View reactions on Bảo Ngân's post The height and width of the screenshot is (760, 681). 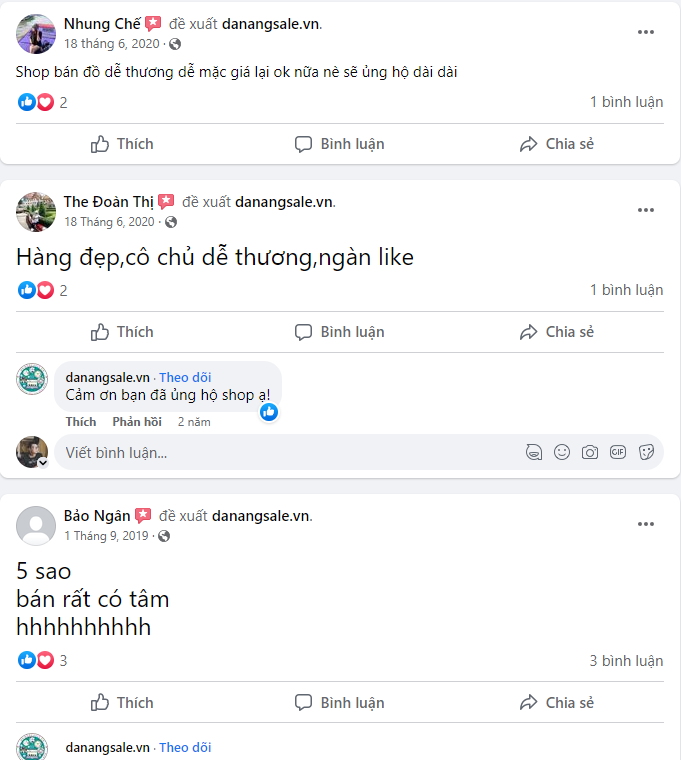[x=42, y=660]
